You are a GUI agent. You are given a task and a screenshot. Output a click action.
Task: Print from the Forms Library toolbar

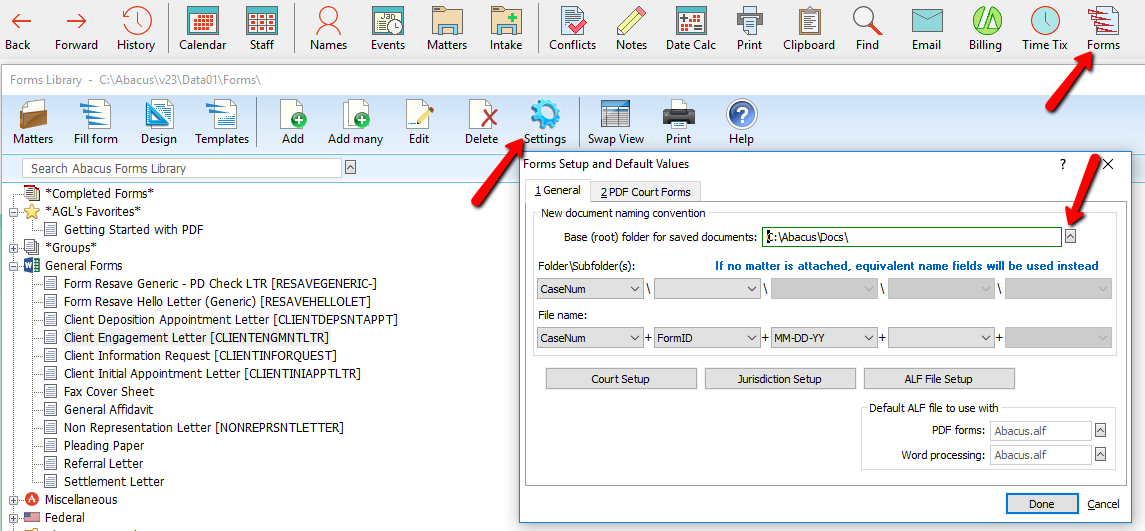coord(678,122)
